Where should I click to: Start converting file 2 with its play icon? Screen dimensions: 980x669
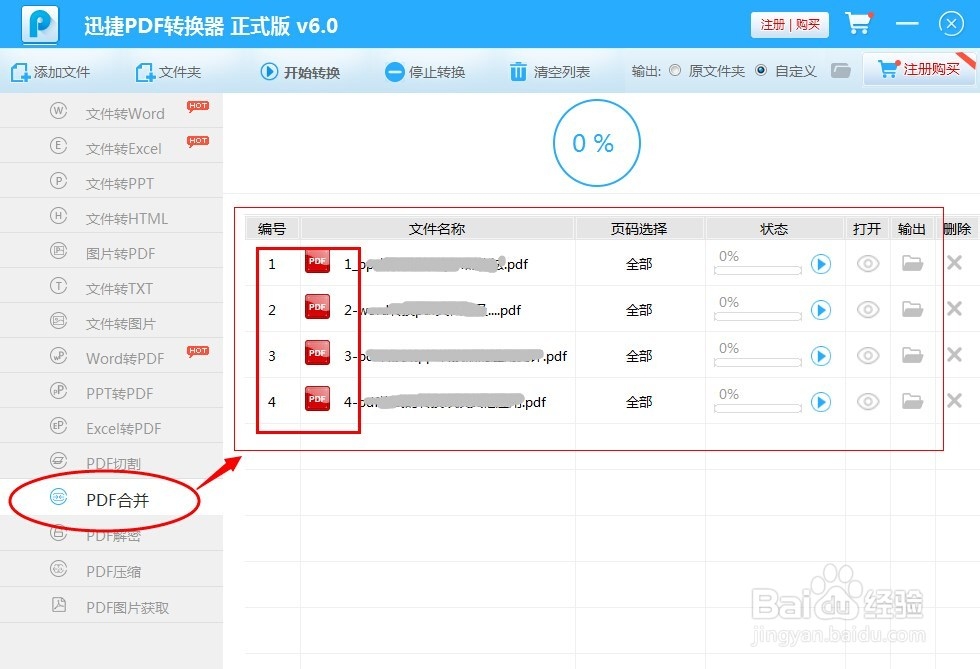[821, 310]
